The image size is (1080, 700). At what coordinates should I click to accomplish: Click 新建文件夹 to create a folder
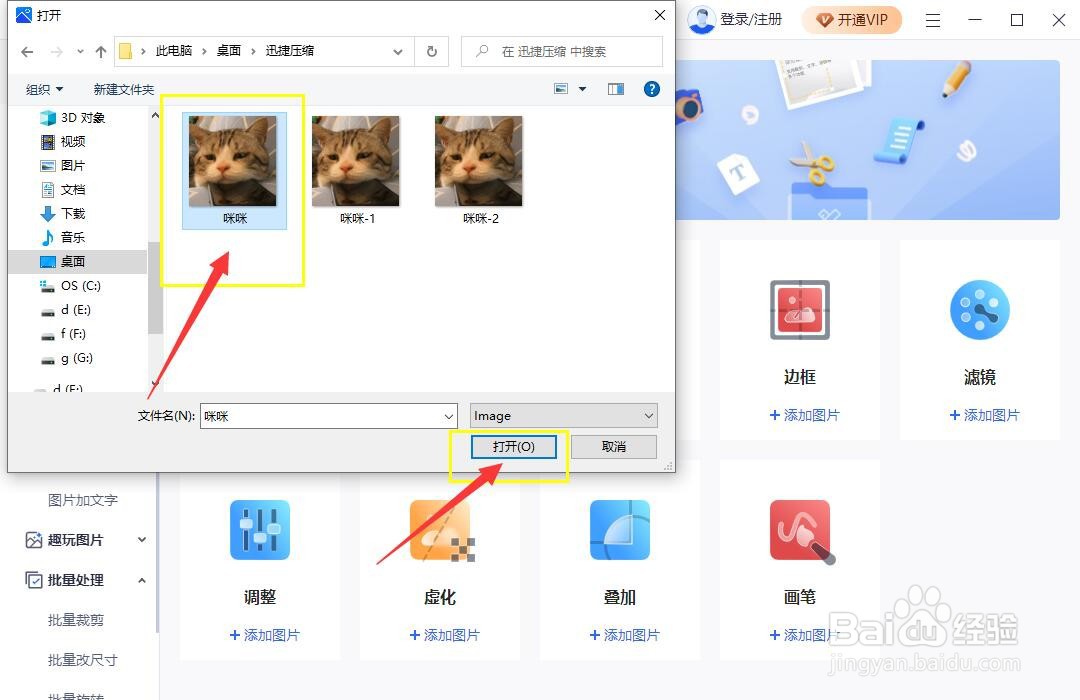(x=123, y=89)
